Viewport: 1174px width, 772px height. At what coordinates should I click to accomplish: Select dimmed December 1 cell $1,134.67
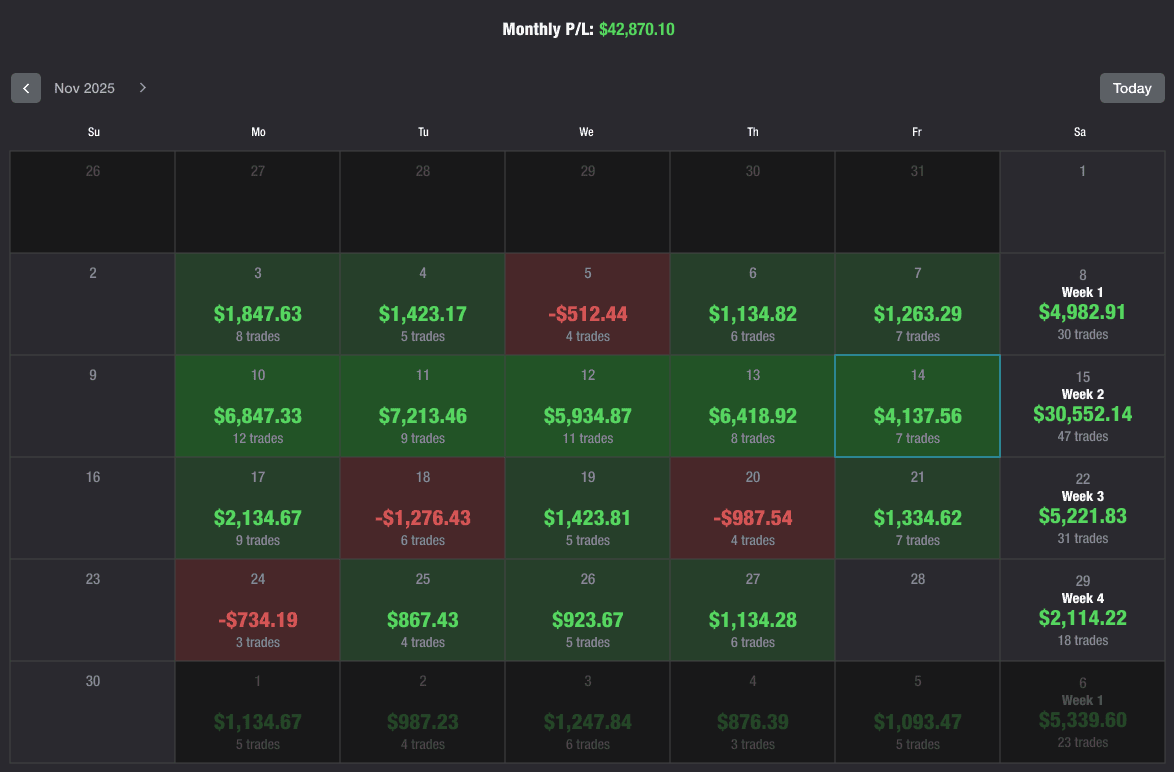pyautogui.click(x=258, y=712)
